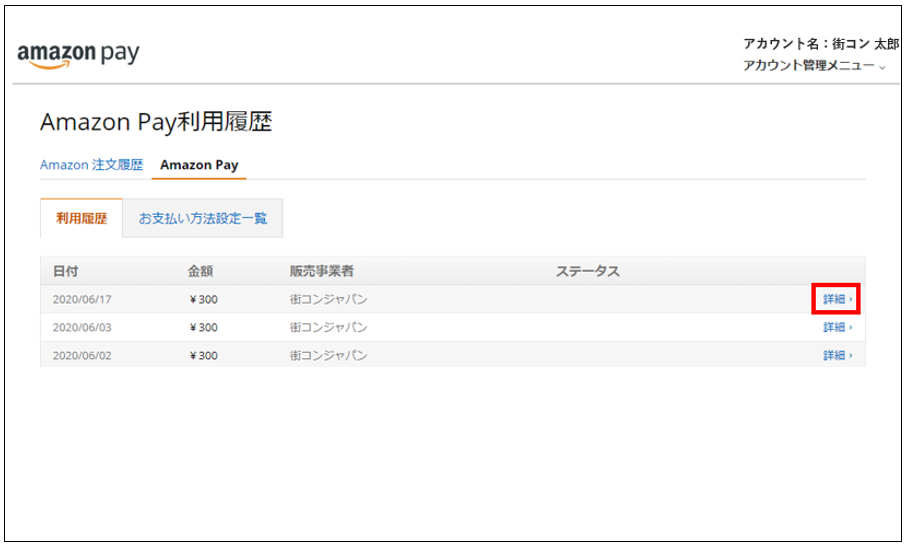Click 街コンジャパン in the 2020/06/17 row

pyautogui.click(x=329, y=299)
